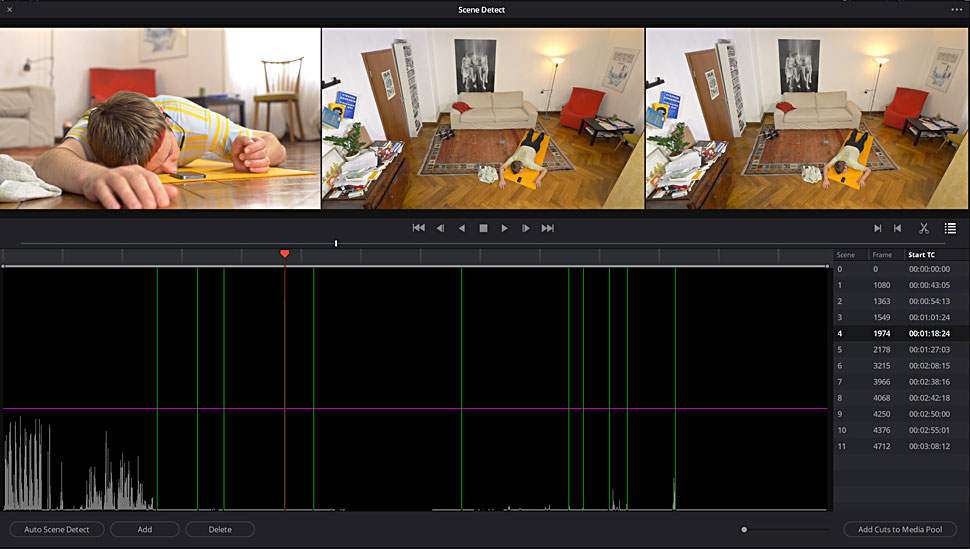Screen dimensions: 970x549
Task: Select scene 10 row with frame 4376
Action: click(x=901, y=430)
